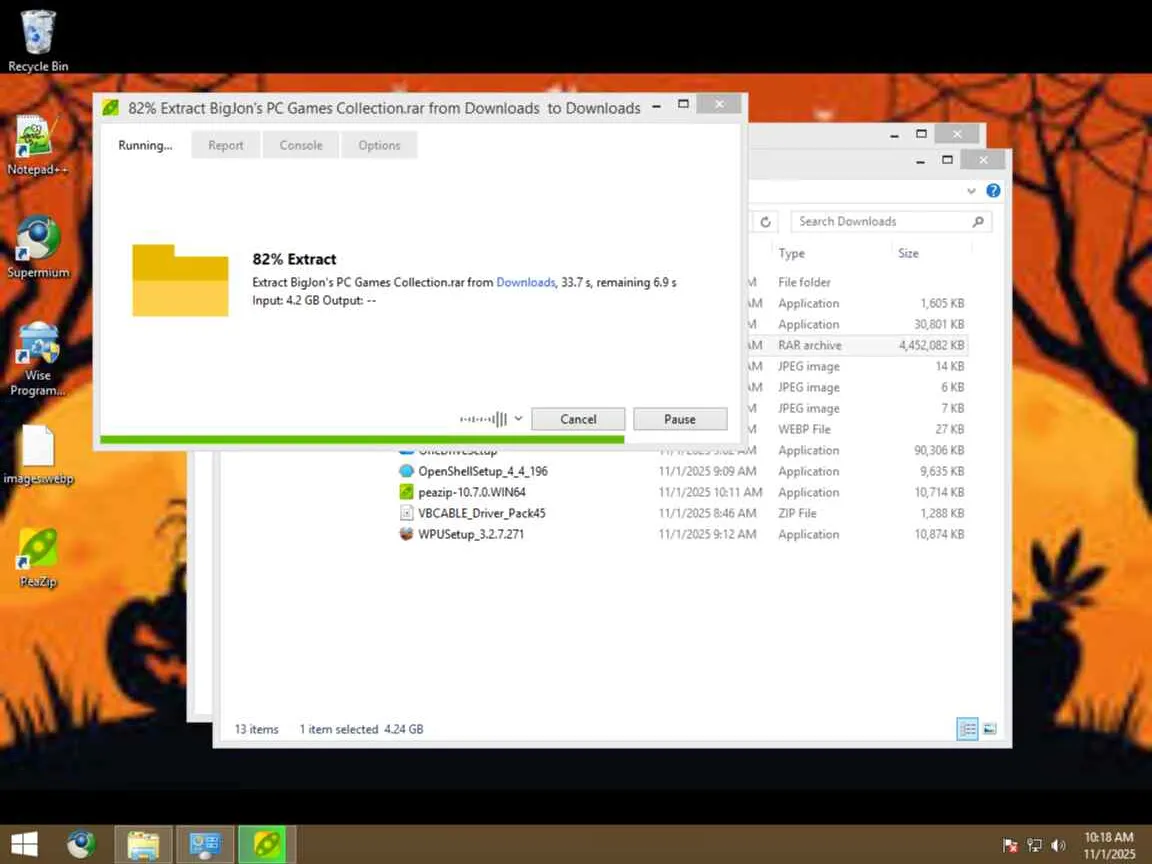Viewport: 1152px width, 864px height.
Task: Click the JPEG image 14 KB row
Action: (857, 366)
